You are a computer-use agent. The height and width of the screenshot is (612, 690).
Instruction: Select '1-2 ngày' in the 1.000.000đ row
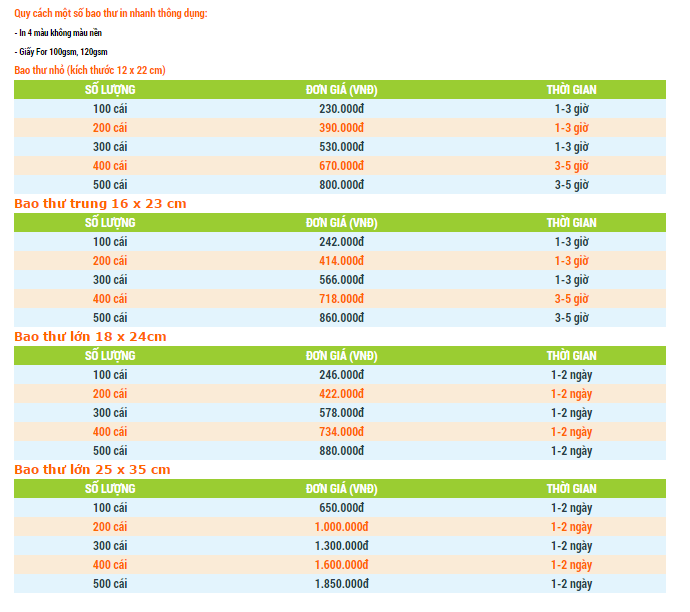[x=572, y=527]
